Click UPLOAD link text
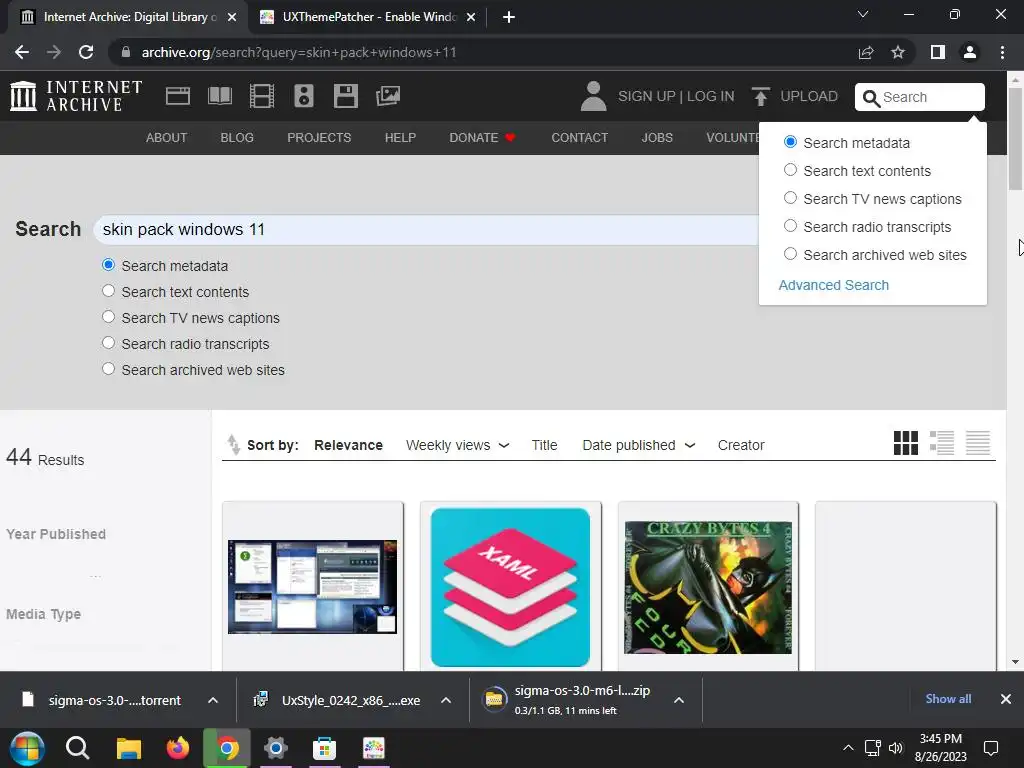This screenshot has height=768, width=1024. coord(808,96)
